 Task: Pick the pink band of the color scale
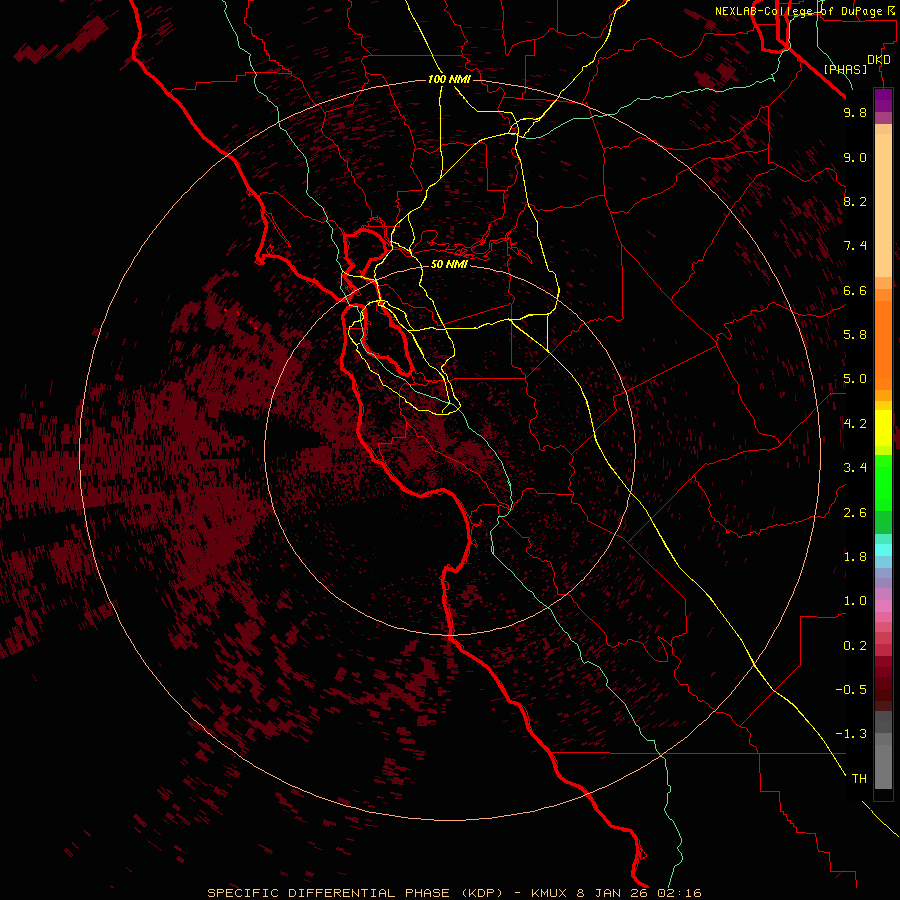[883, 606]
